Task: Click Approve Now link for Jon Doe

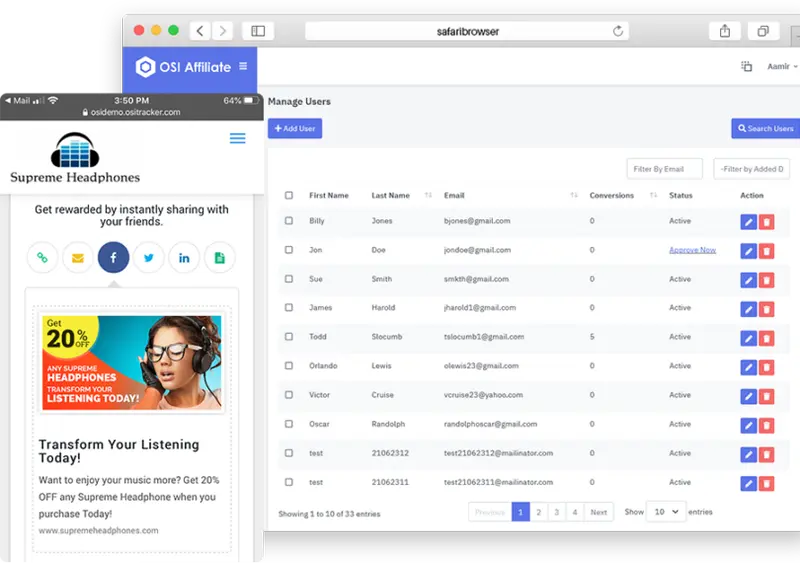Action: [x=692, y=250]
